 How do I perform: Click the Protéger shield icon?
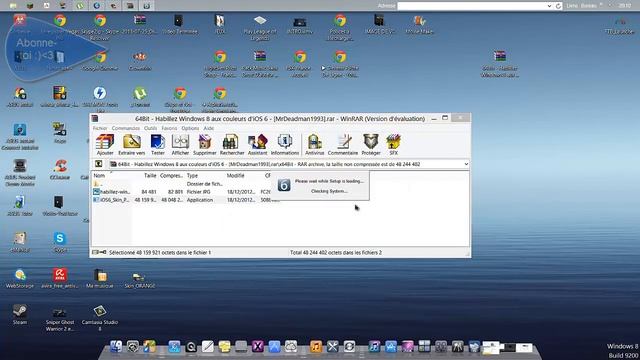[371, 145]
